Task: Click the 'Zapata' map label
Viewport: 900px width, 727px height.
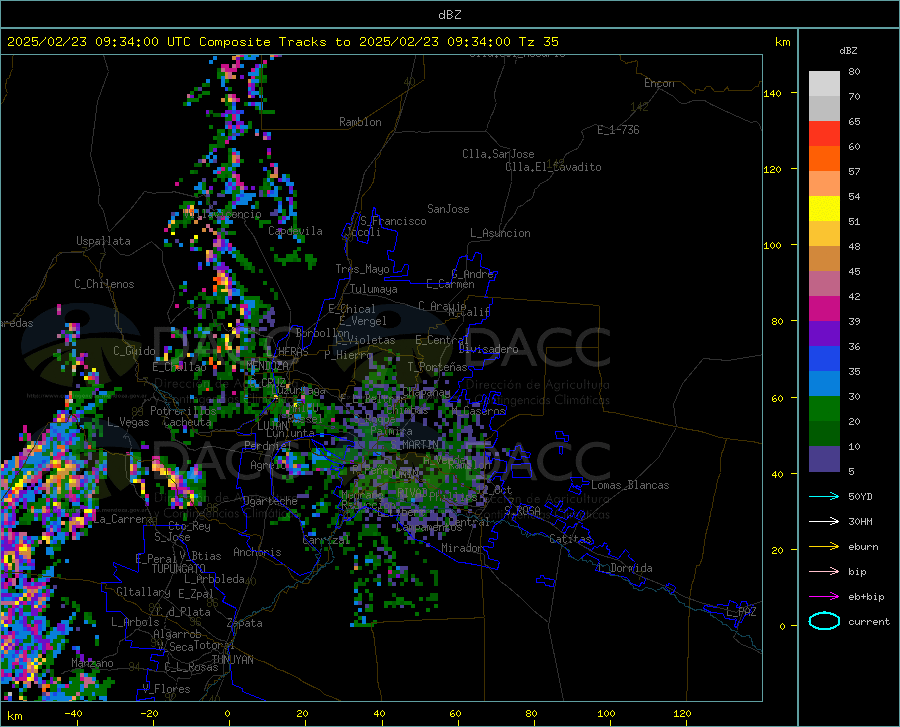Action: [245, 623]
